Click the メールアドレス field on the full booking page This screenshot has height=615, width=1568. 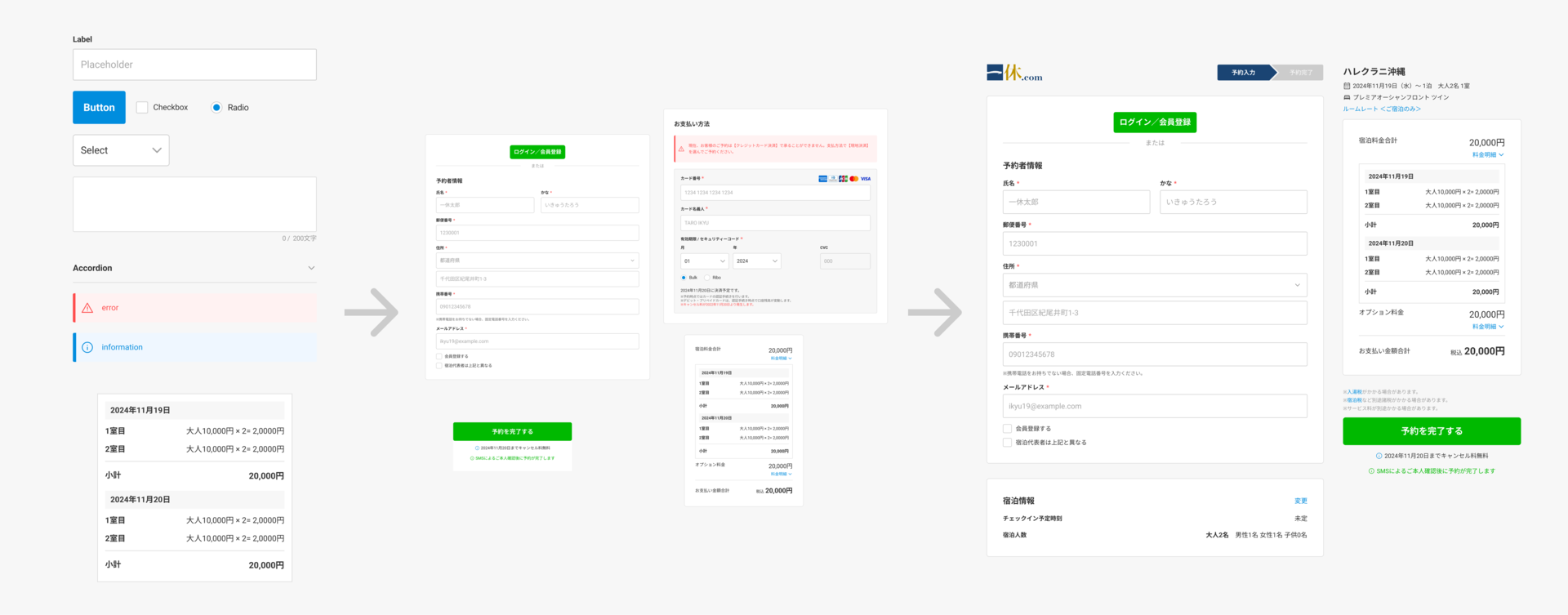pos(1155,406)
